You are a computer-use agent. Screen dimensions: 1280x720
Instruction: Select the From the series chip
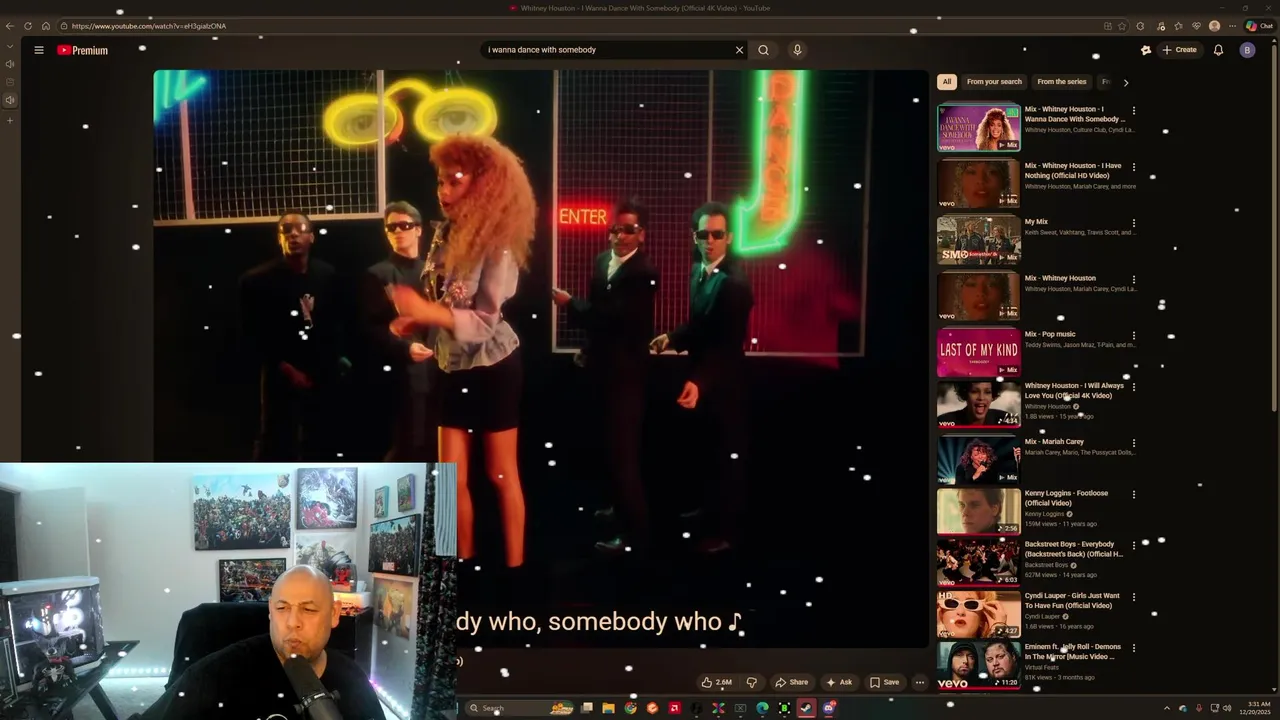1061,82
